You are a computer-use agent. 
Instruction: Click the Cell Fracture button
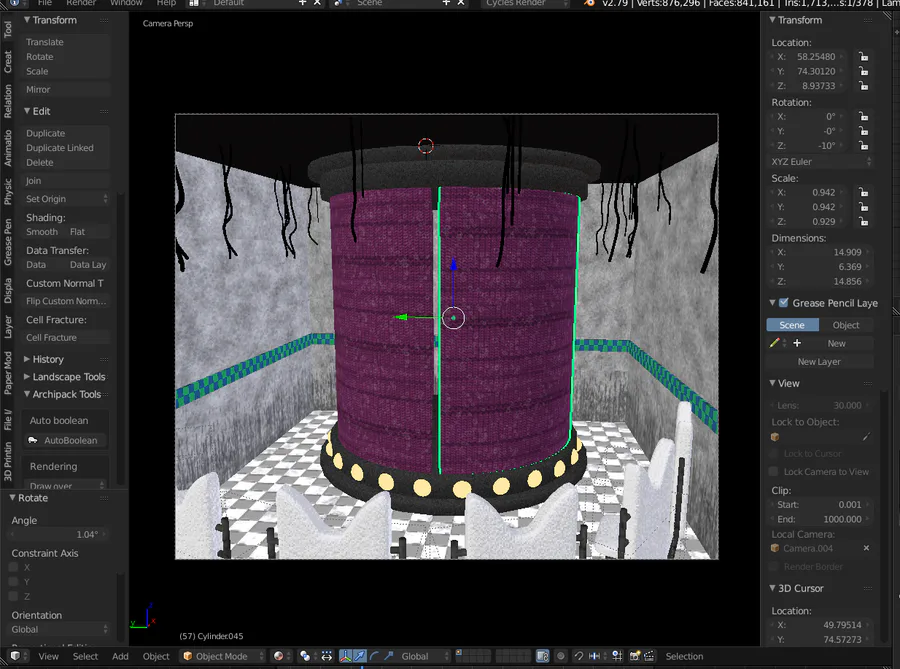(x=66, y=337)
